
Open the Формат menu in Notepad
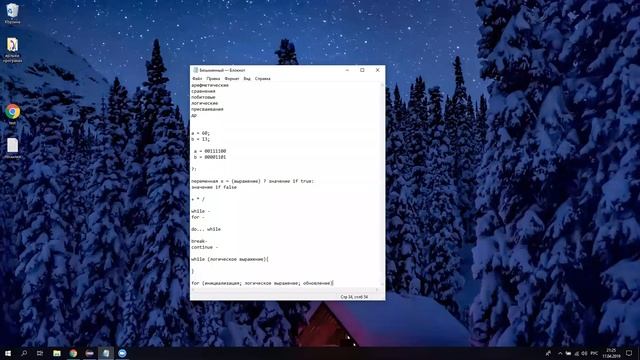[x=232, y=79]
